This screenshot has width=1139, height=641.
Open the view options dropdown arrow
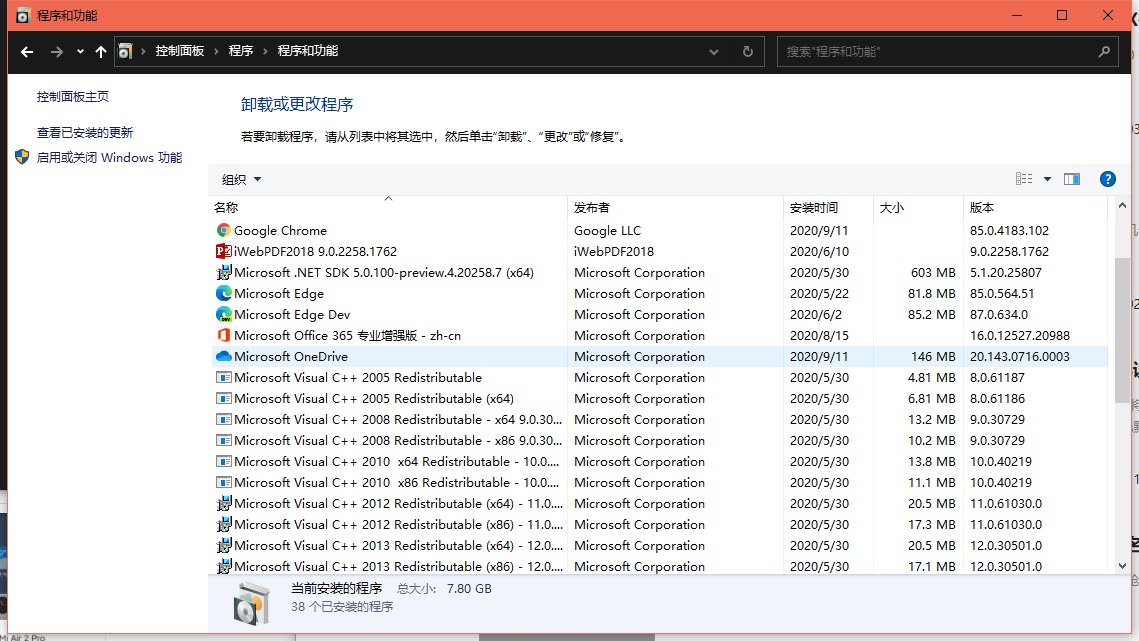point(1047,179)
